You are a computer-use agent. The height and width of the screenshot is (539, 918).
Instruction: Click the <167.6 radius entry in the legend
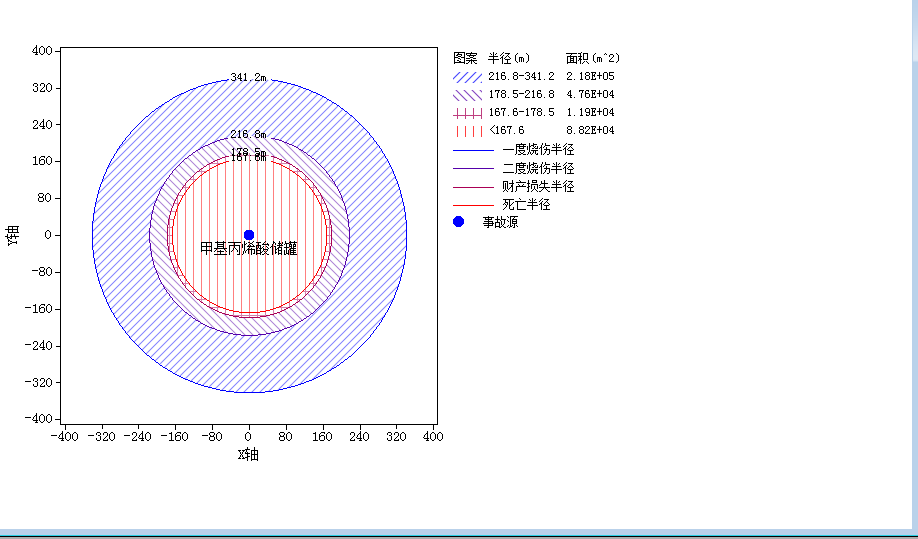[x=506, y=131]
